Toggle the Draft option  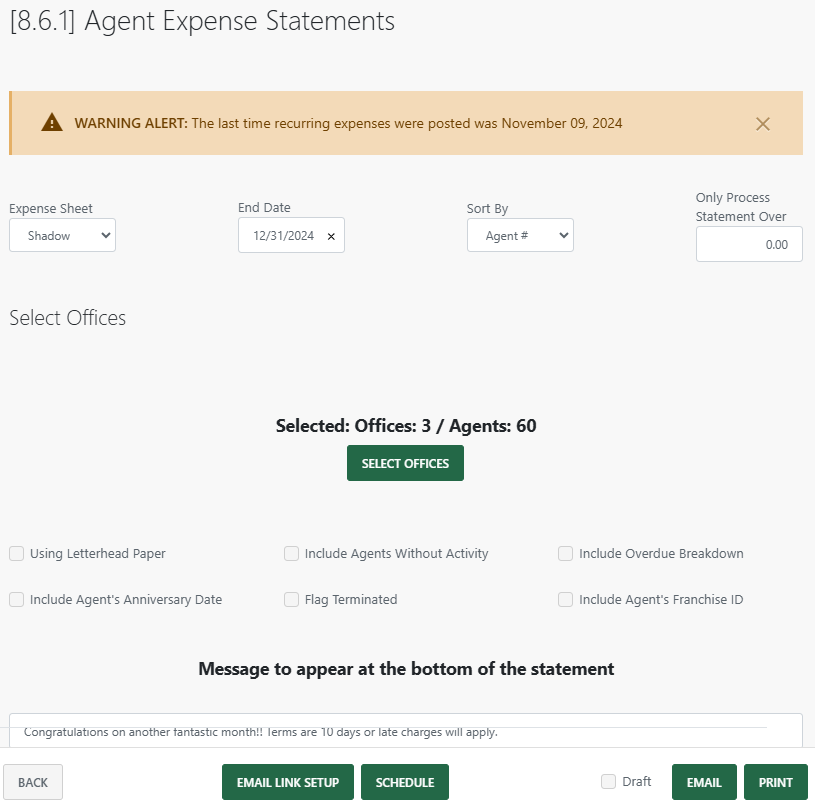[608, 782]
